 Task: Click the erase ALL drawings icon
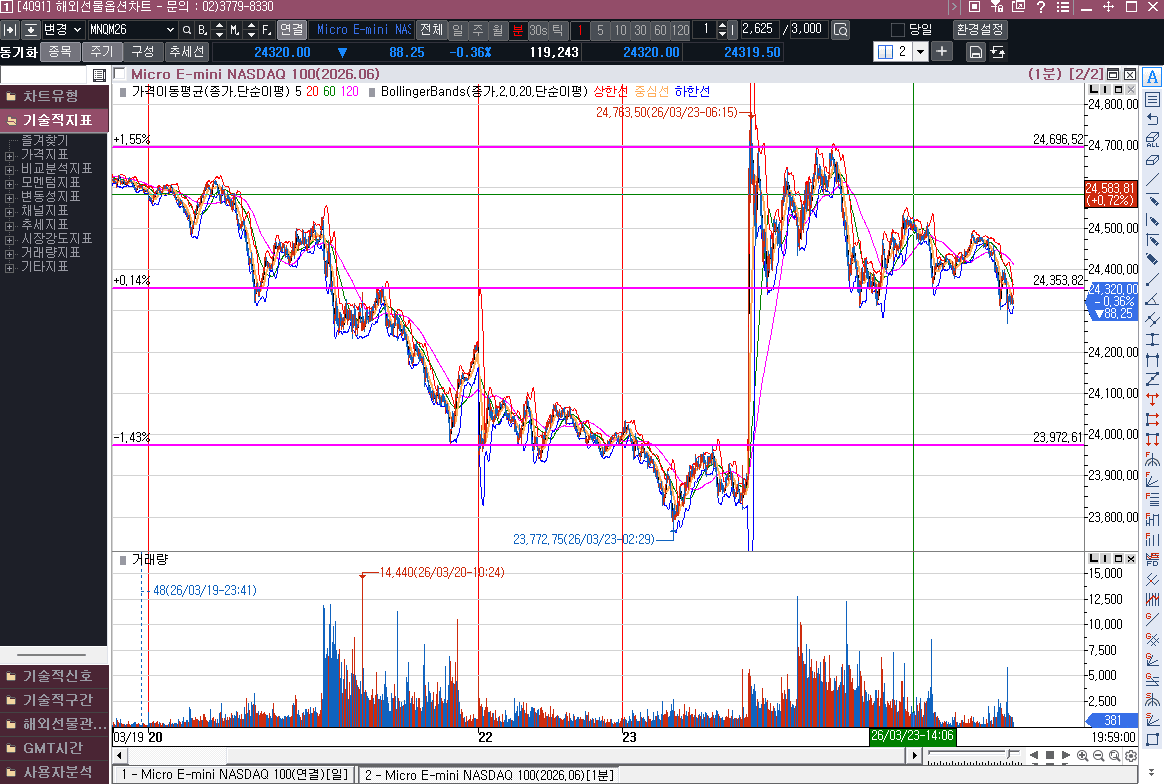pyautogui.click(x=1152, y=139)
